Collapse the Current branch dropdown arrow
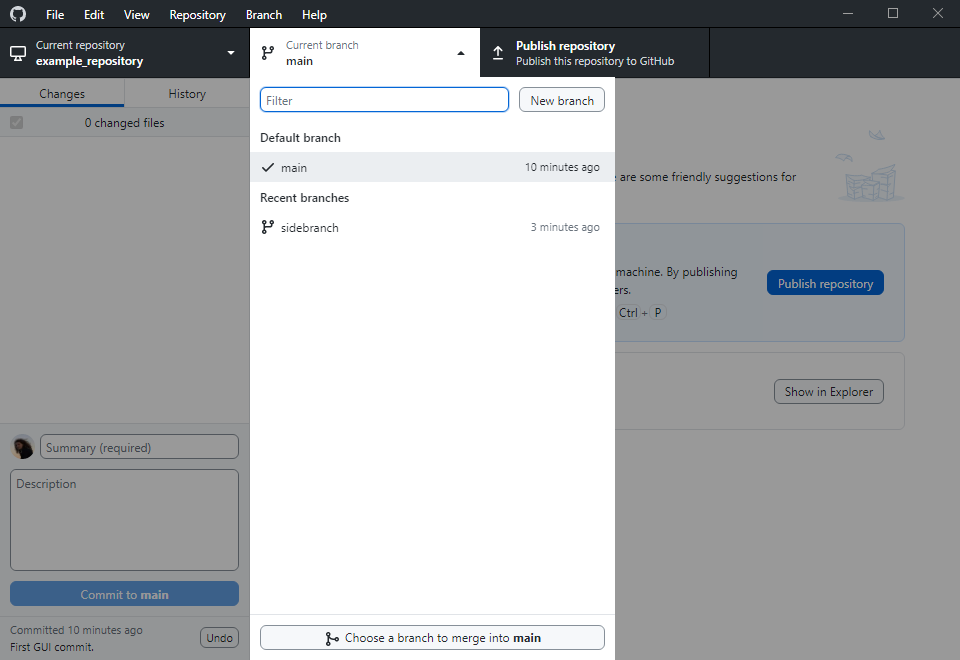The width and height of the screenshot is (960, 660). pyautogui.click(x=461, y=53)
